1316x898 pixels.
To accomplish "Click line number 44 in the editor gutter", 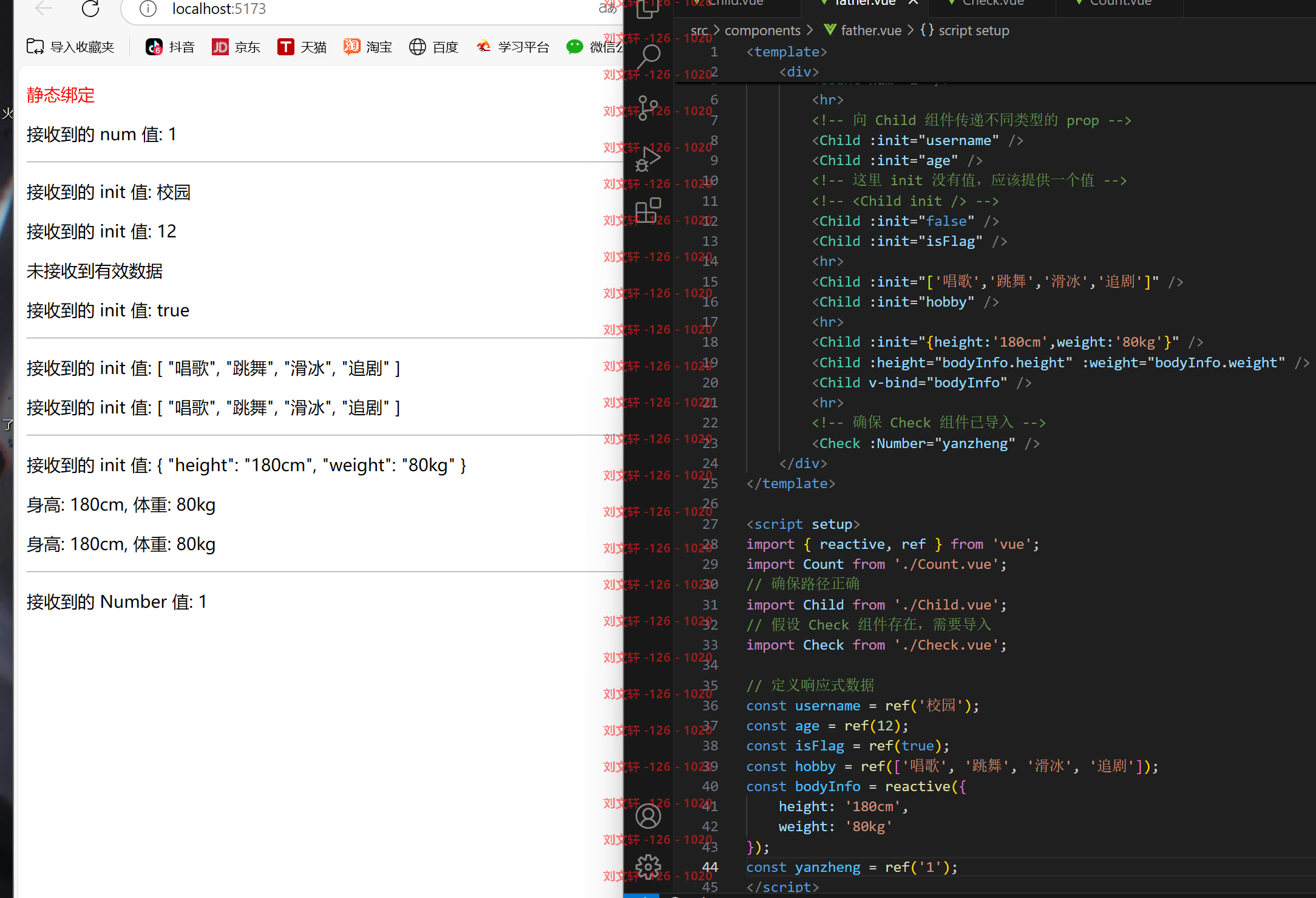I will [x=710, y=867].
